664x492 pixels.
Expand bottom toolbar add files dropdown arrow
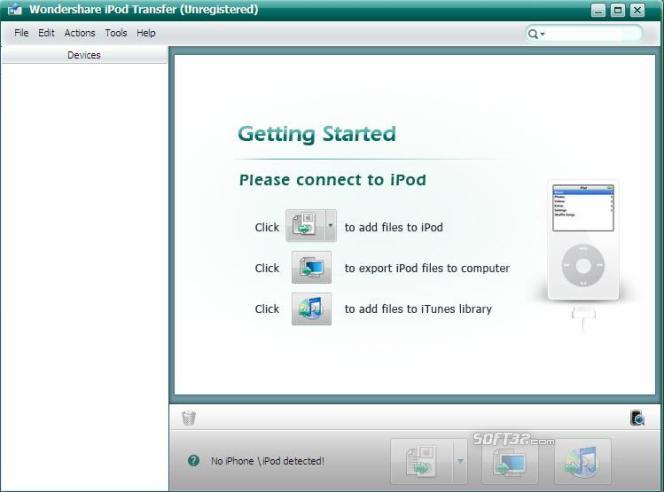460,462
